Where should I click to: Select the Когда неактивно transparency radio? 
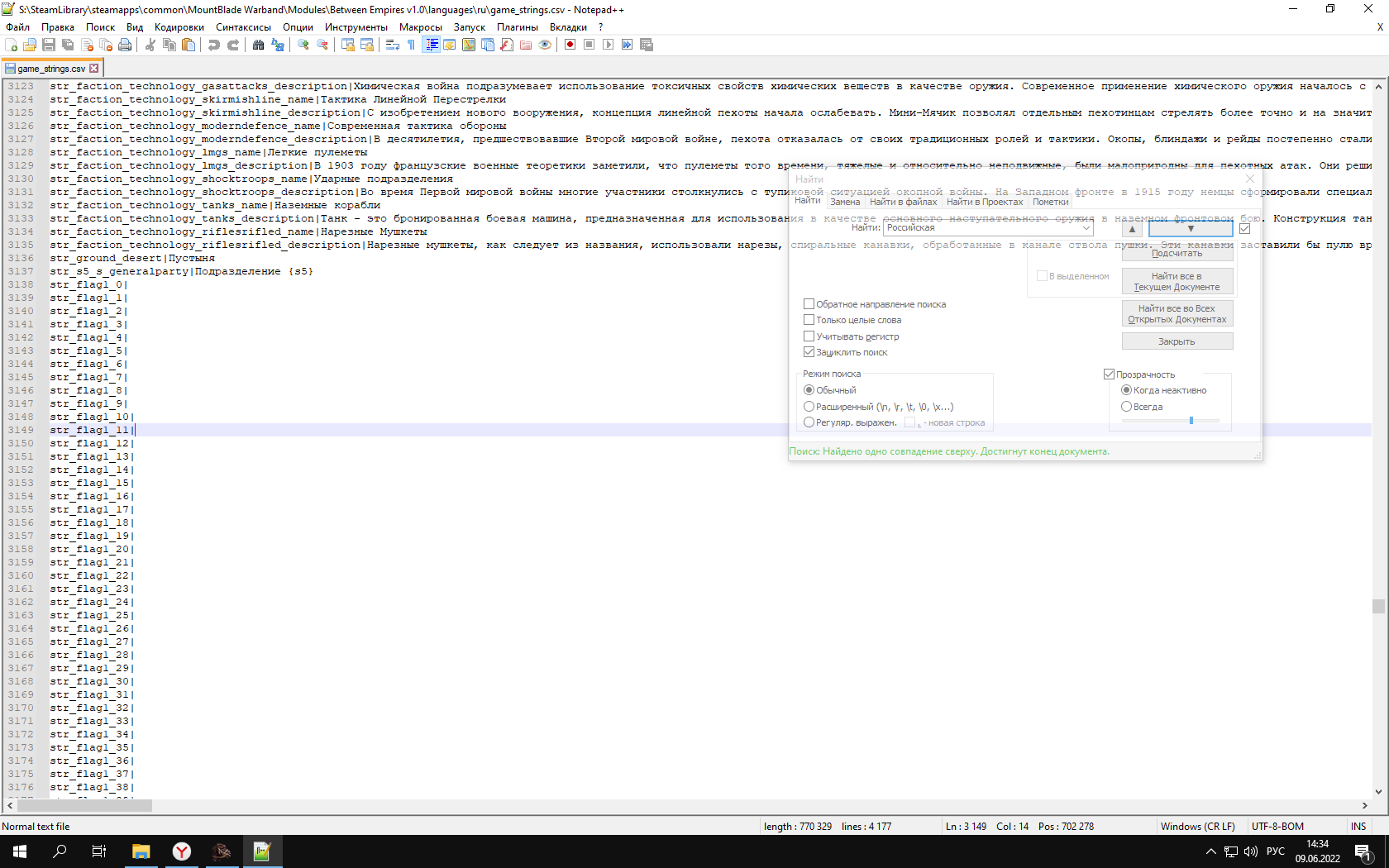point(1126,390)
